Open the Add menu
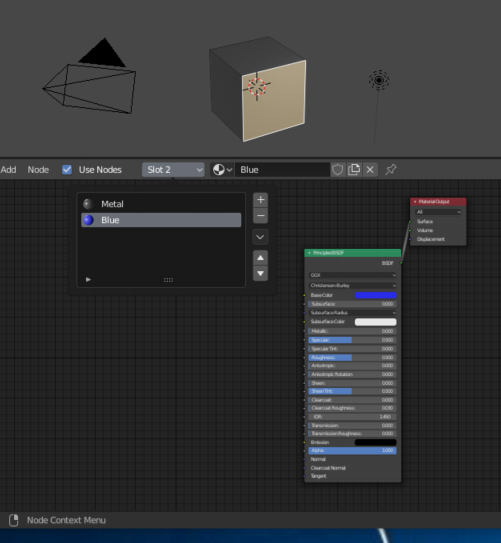 click(x=8, y=170)
